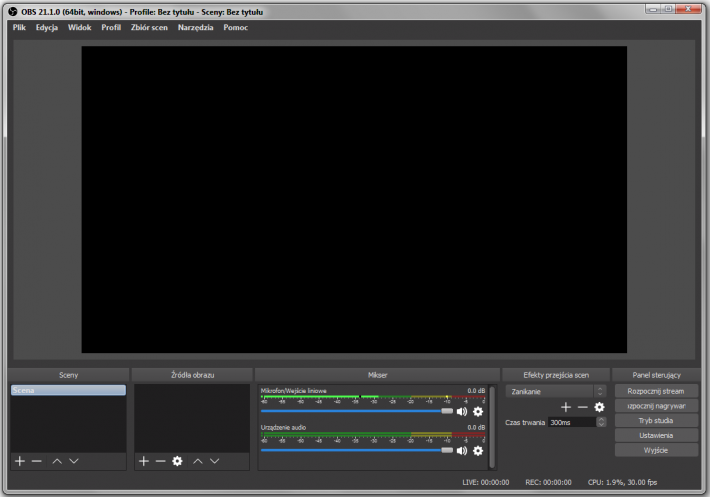Enable Tryb studia button
The image size is (710, 497).
[656, 421]
